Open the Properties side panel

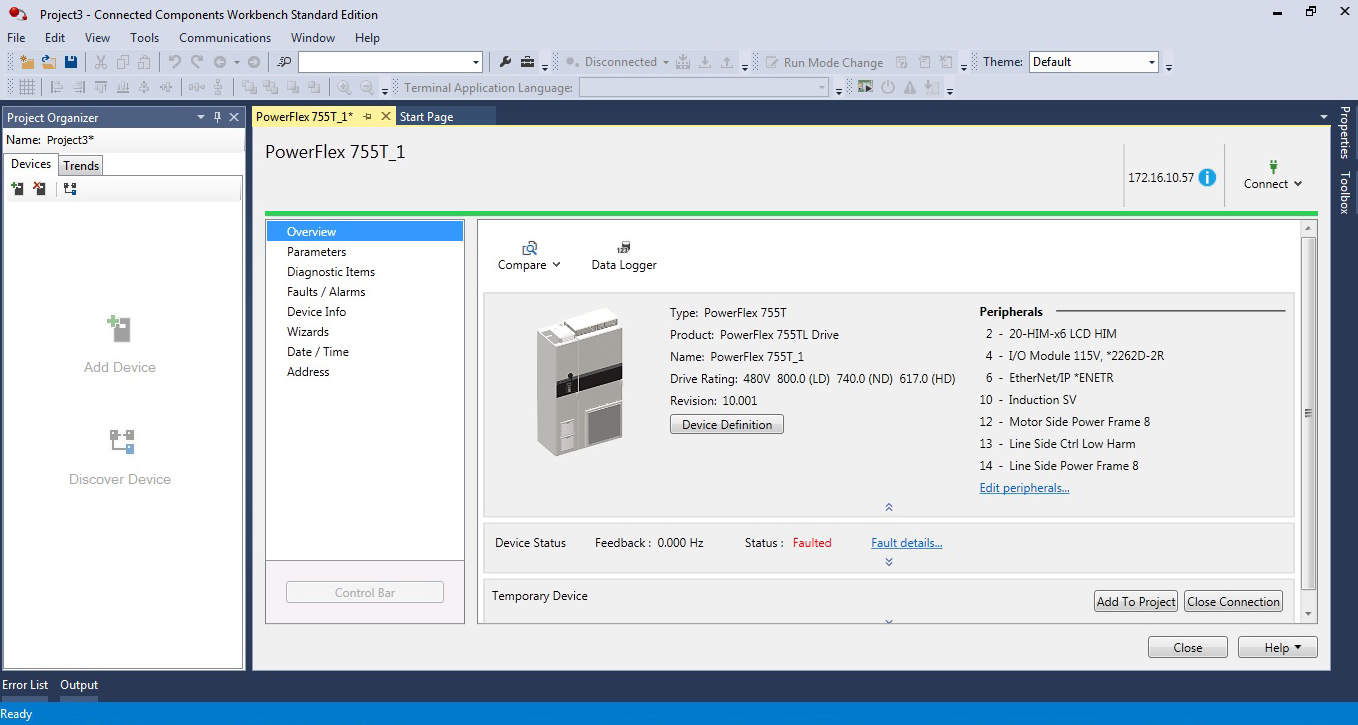[x=1345, y=132]
